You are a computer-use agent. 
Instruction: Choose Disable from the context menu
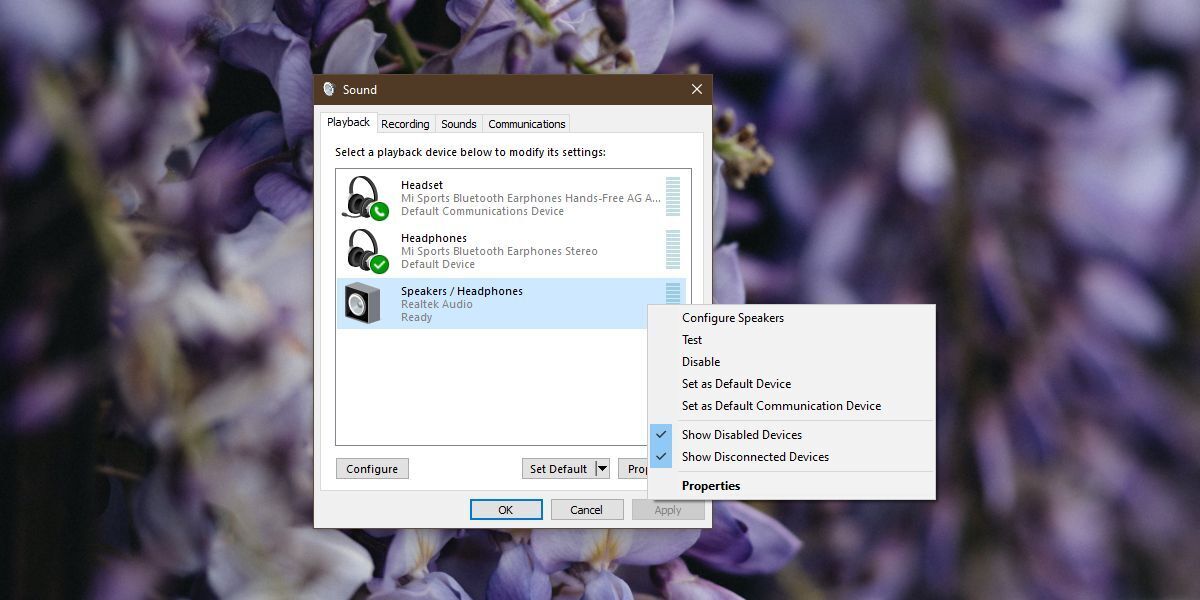click(701, 361)
